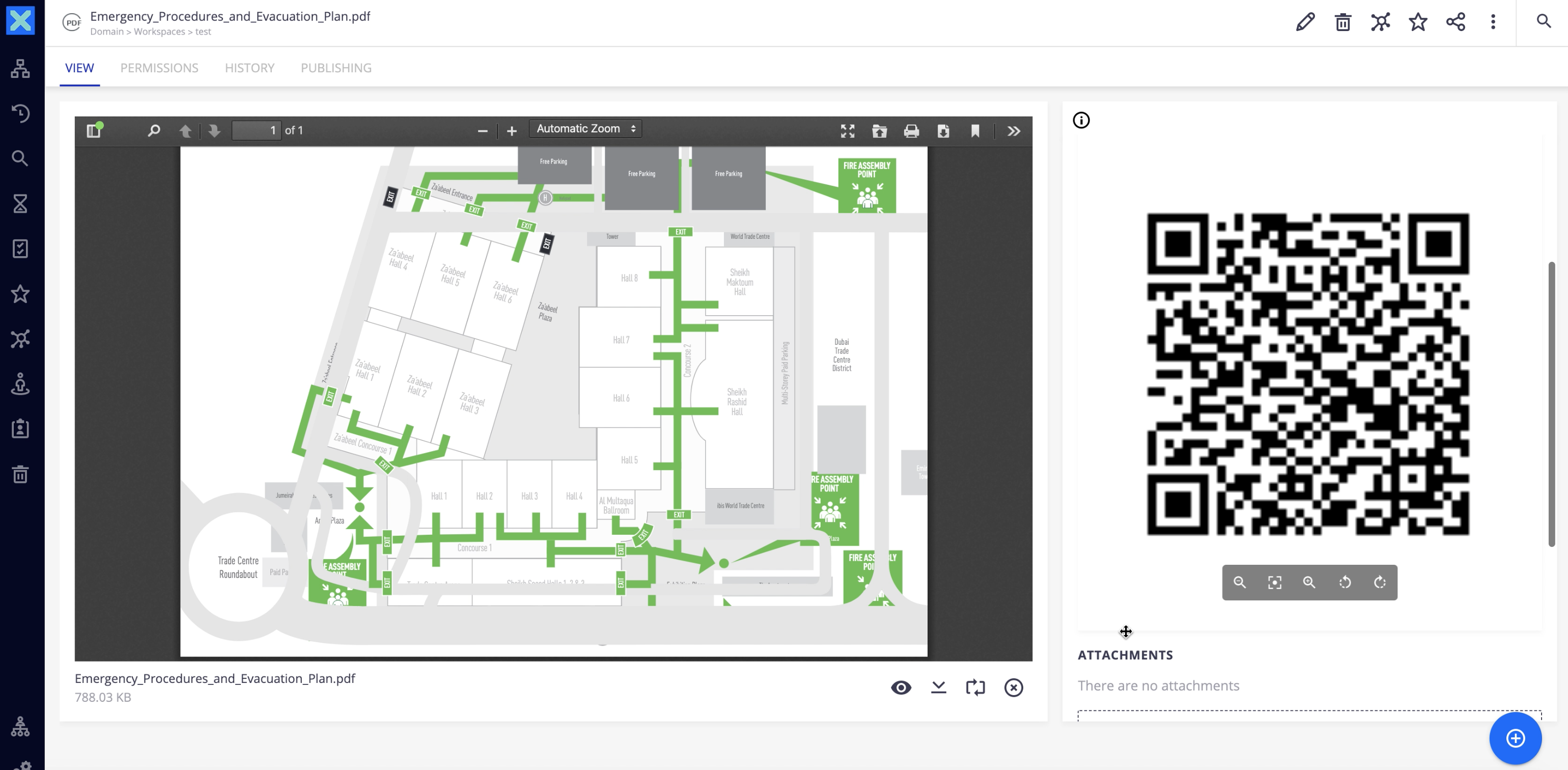Zoom in on QR code preview
Image resolution: width=1568 pixels, height=770 pixels.
pyautogui.click(x=1309, y=583)
